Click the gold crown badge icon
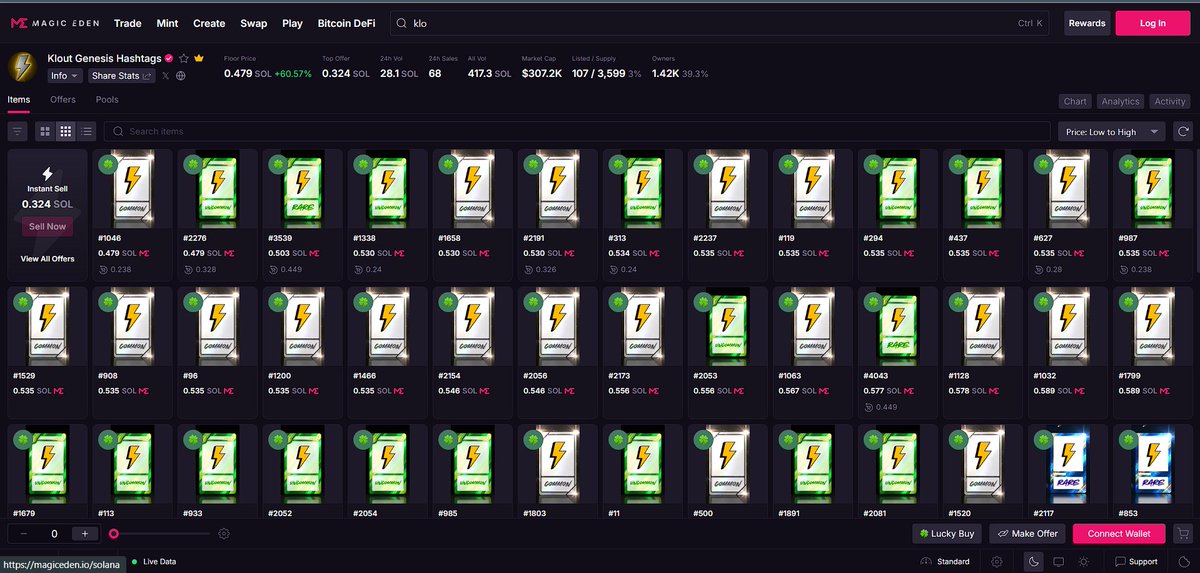The image size is (1200, 573). coord(199,58)
